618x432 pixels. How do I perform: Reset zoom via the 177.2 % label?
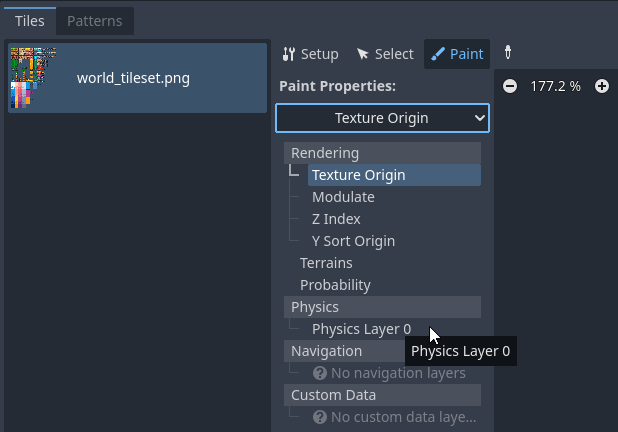point(555,86)
